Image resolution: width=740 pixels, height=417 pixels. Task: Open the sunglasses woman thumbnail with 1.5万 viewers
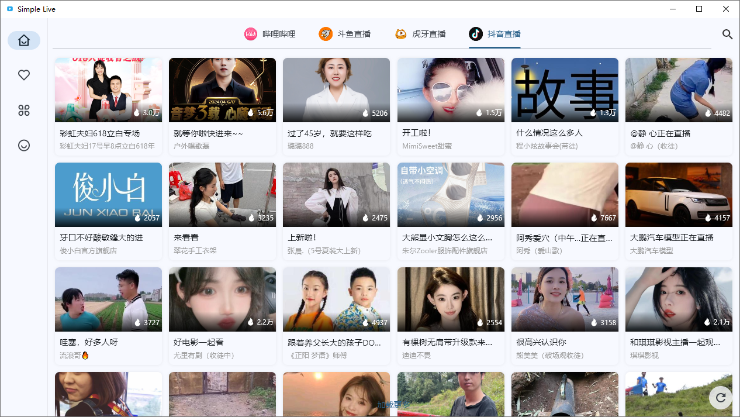pos(451,90)
